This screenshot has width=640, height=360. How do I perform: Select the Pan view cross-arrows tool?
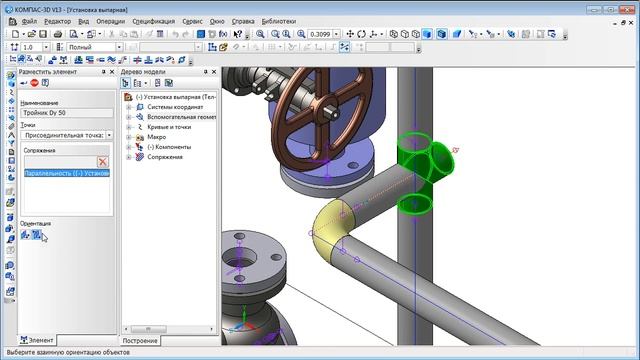coord(350,34)
